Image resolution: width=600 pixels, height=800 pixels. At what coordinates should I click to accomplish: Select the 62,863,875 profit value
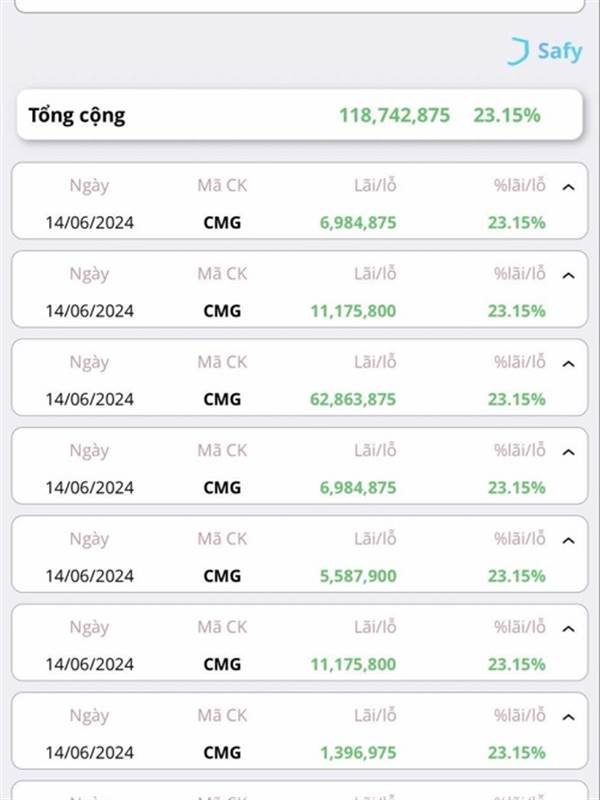tap(353, 399)
